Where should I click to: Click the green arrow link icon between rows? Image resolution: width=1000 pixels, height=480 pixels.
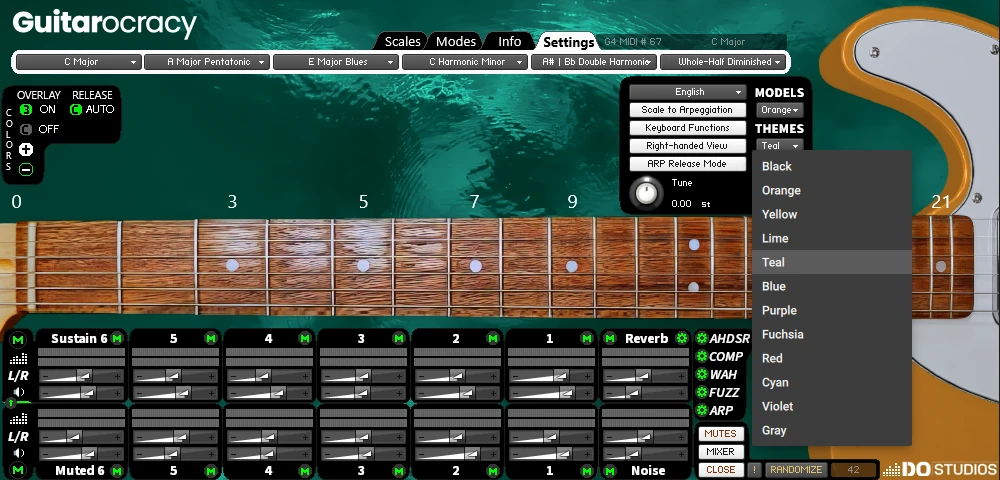click(x=11, y=403)
